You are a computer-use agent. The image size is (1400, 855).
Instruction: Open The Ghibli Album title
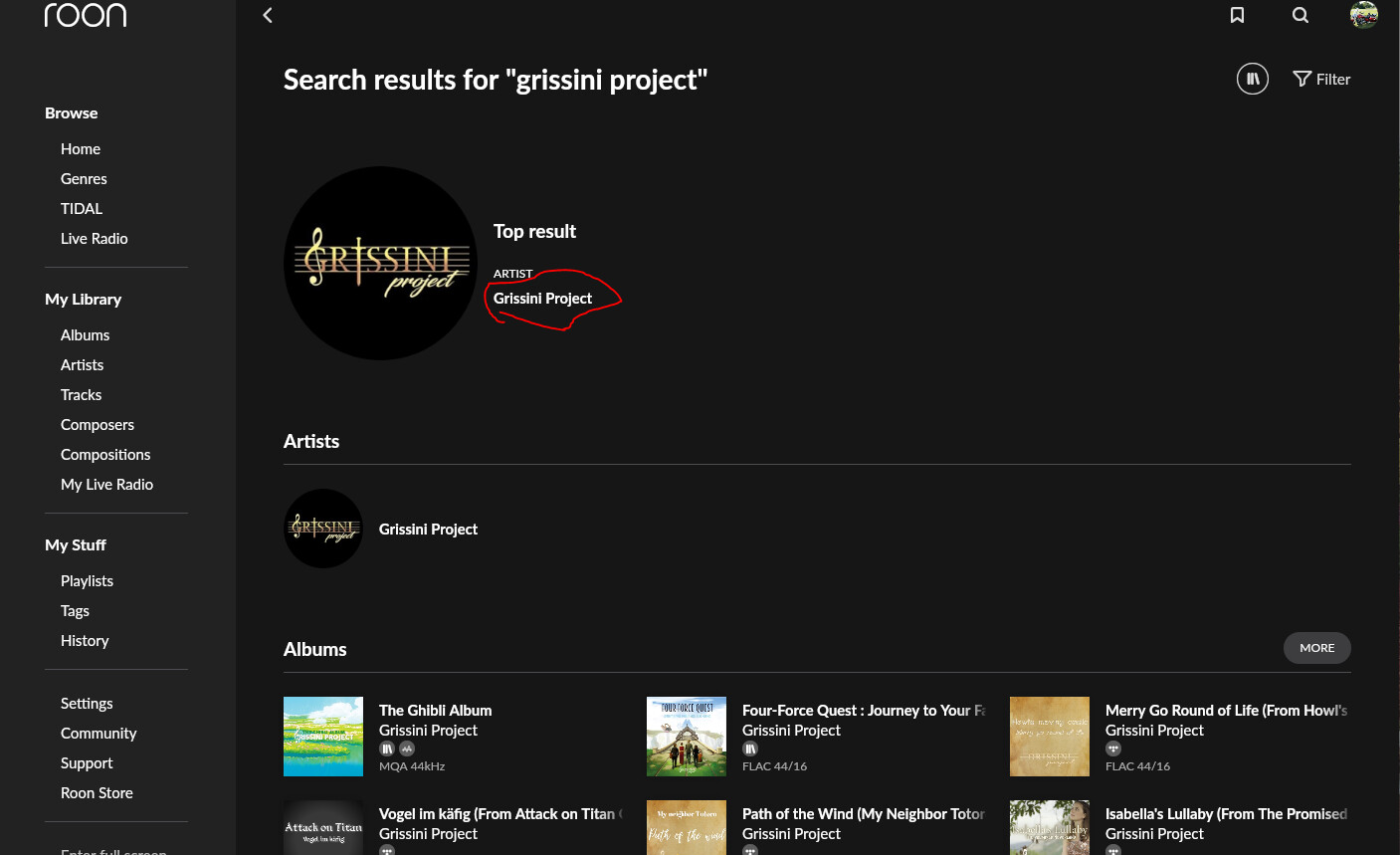[435, 711]
